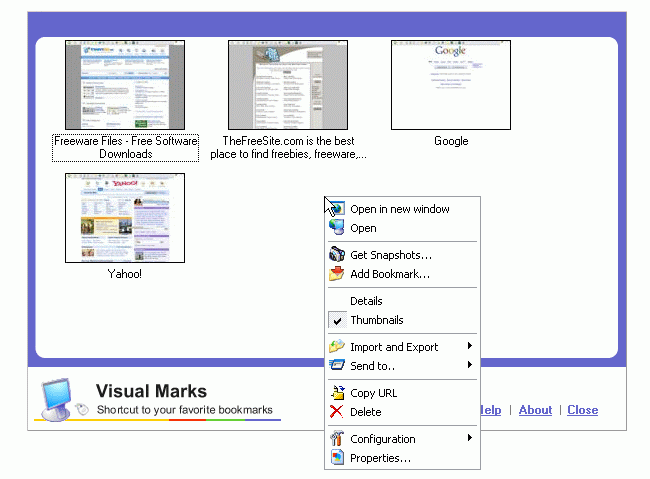
Task: Expand the Configuration submenu arrow
Action: (x=470, y=438)
